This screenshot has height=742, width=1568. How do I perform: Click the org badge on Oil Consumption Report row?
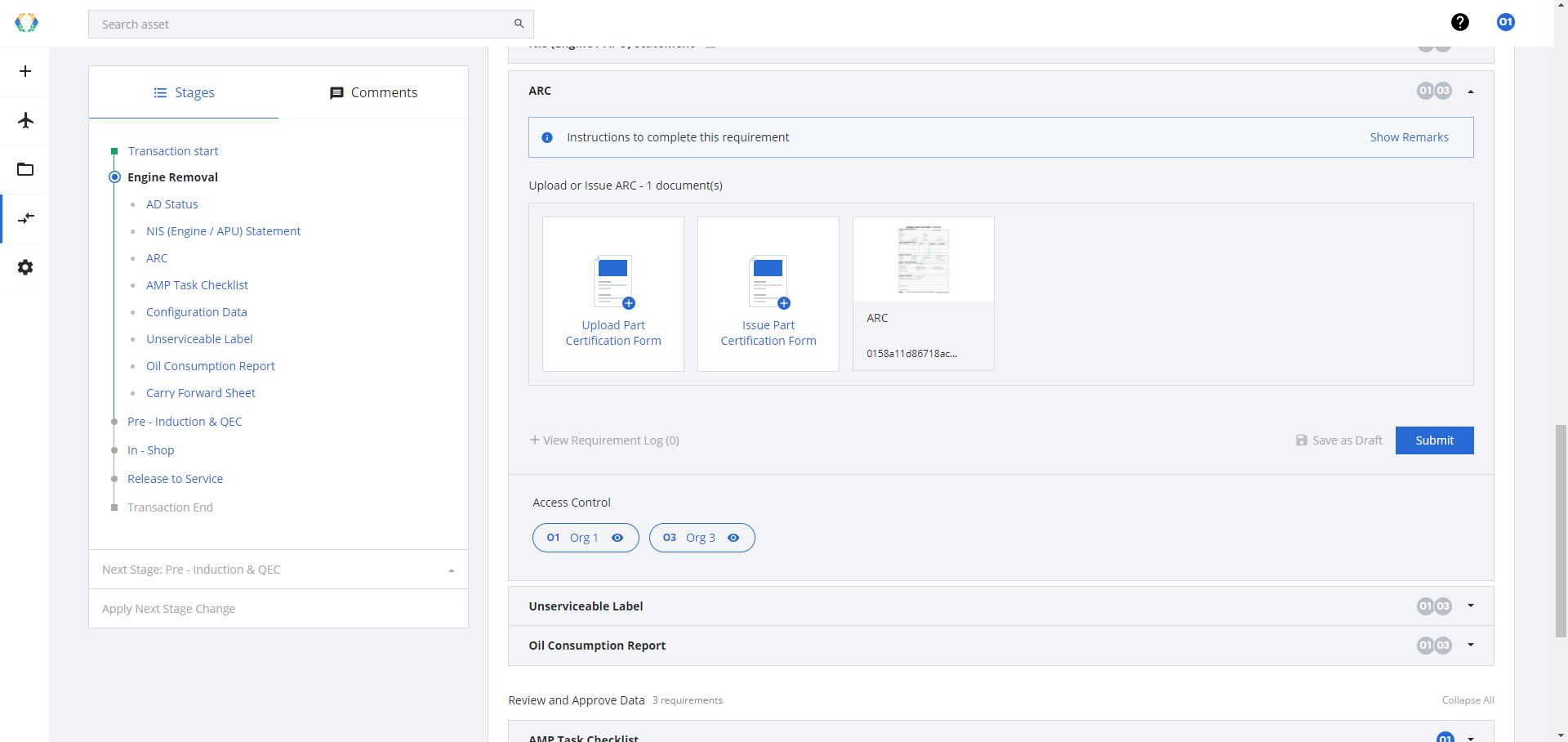(1434, 646)
